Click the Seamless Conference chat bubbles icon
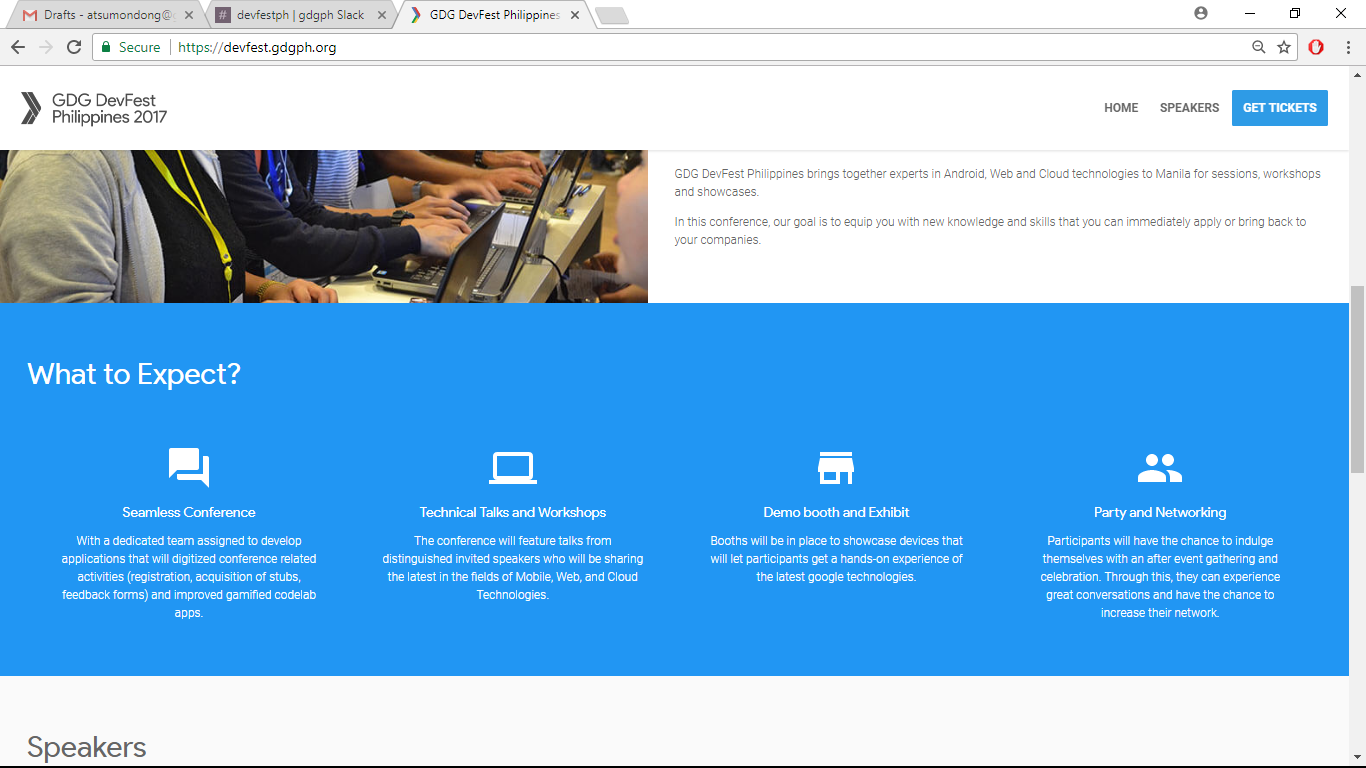 tap(189, 467)
